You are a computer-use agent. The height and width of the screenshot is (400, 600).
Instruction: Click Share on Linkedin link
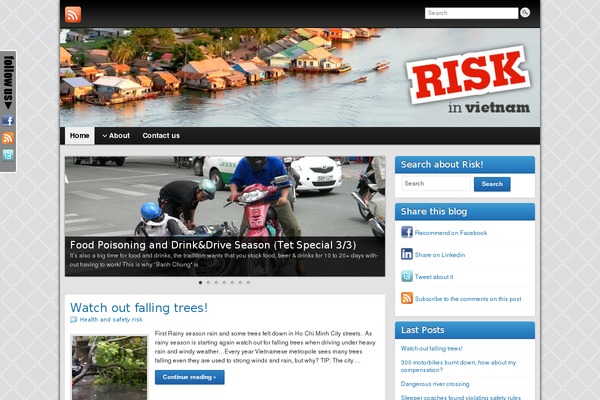(440, 255)
